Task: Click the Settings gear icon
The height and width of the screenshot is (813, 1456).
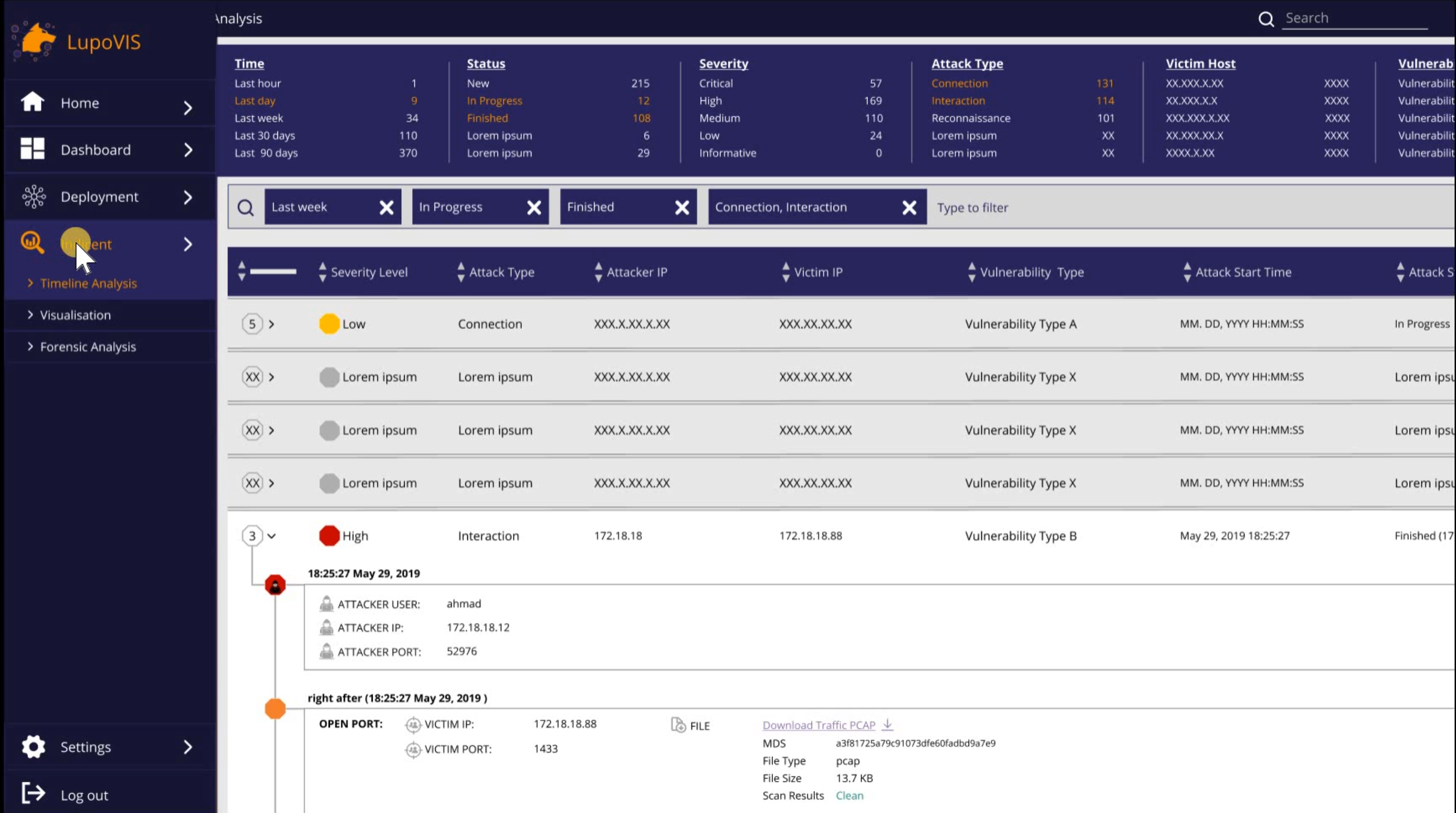Action: (x=33, y=747)
